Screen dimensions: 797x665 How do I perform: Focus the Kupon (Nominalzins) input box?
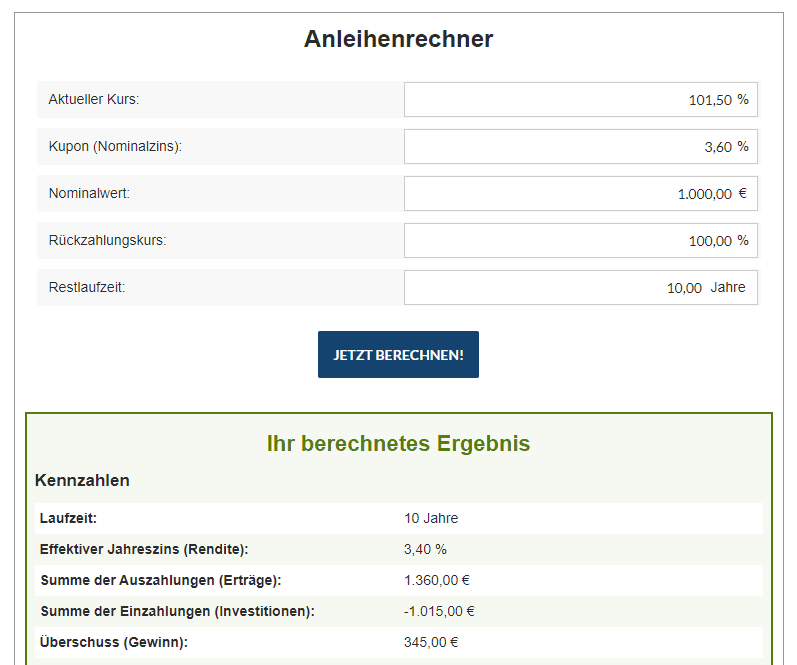580,147
